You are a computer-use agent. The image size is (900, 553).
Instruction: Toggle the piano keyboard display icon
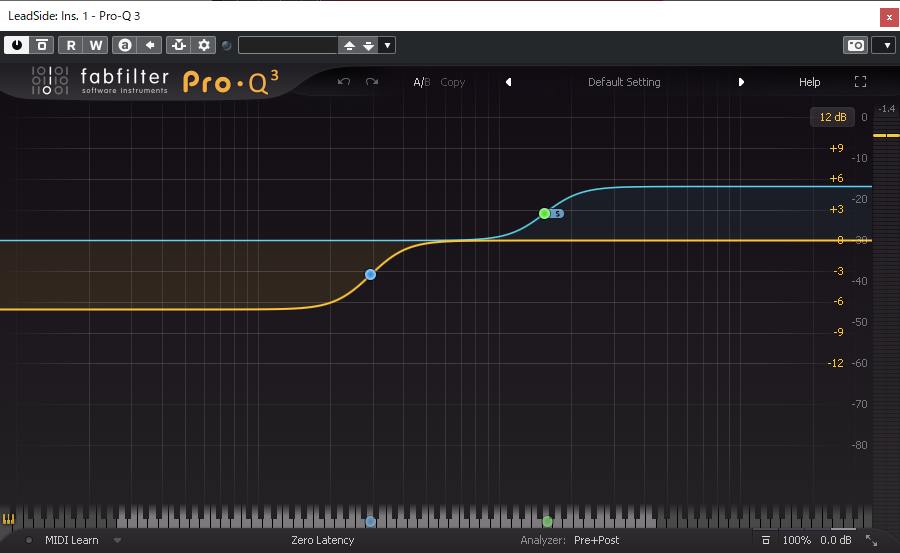tap(8, 519)
